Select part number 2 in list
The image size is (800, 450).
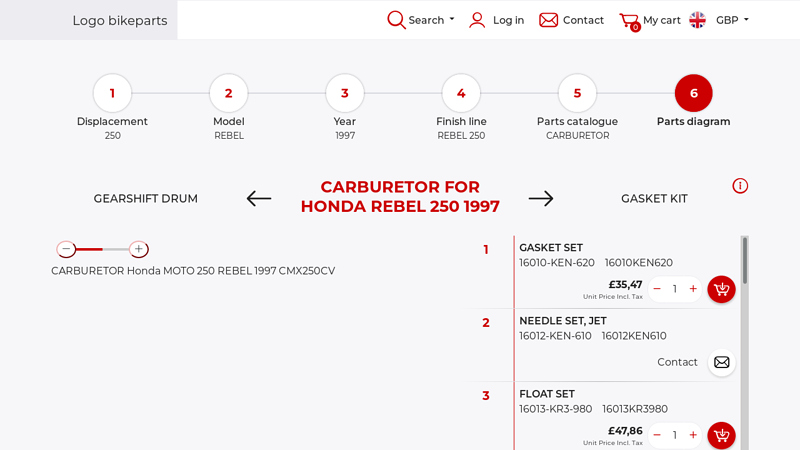(x=486, y=322)
